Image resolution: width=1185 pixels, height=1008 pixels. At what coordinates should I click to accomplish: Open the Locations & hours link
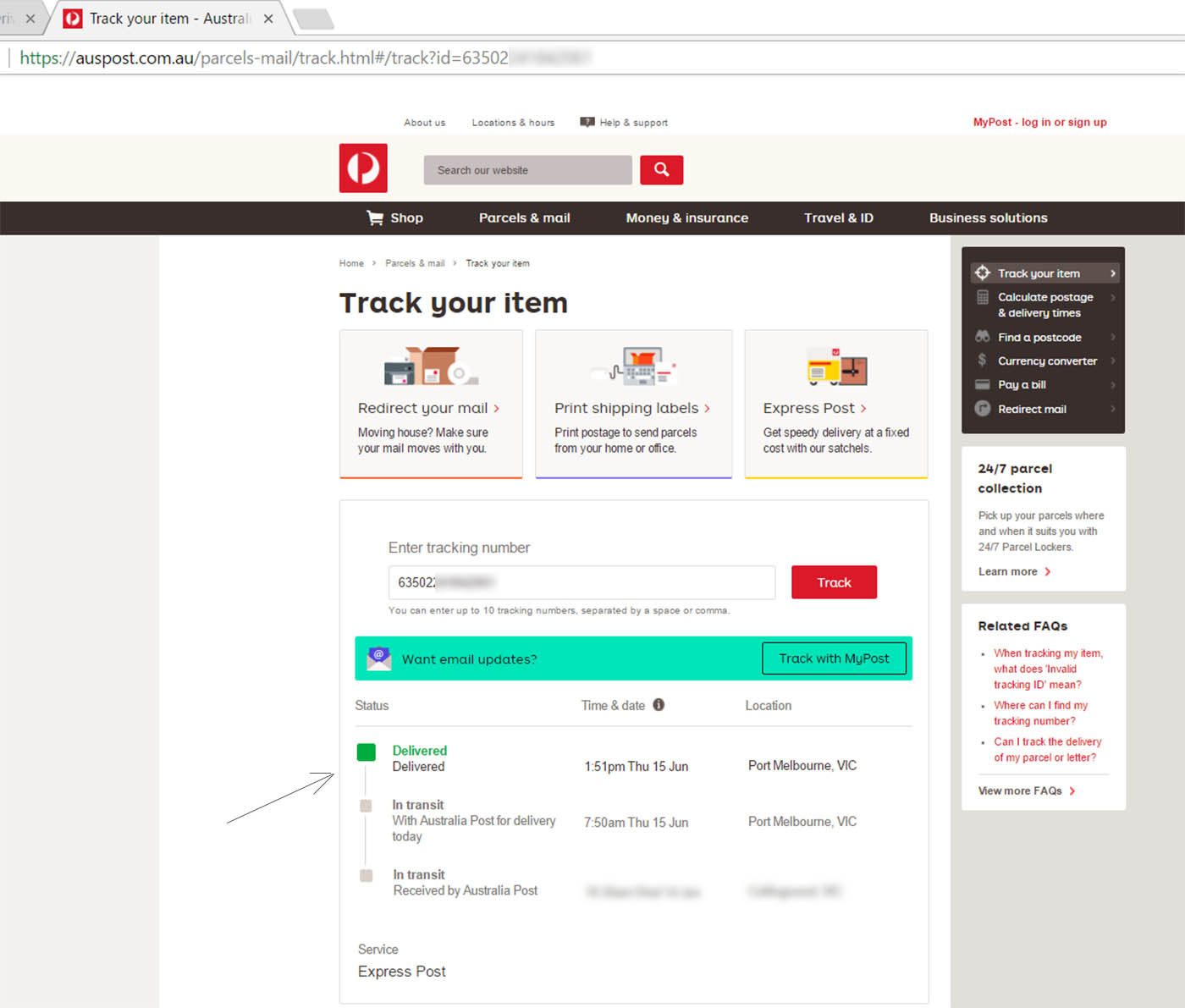tap(513, 122)
